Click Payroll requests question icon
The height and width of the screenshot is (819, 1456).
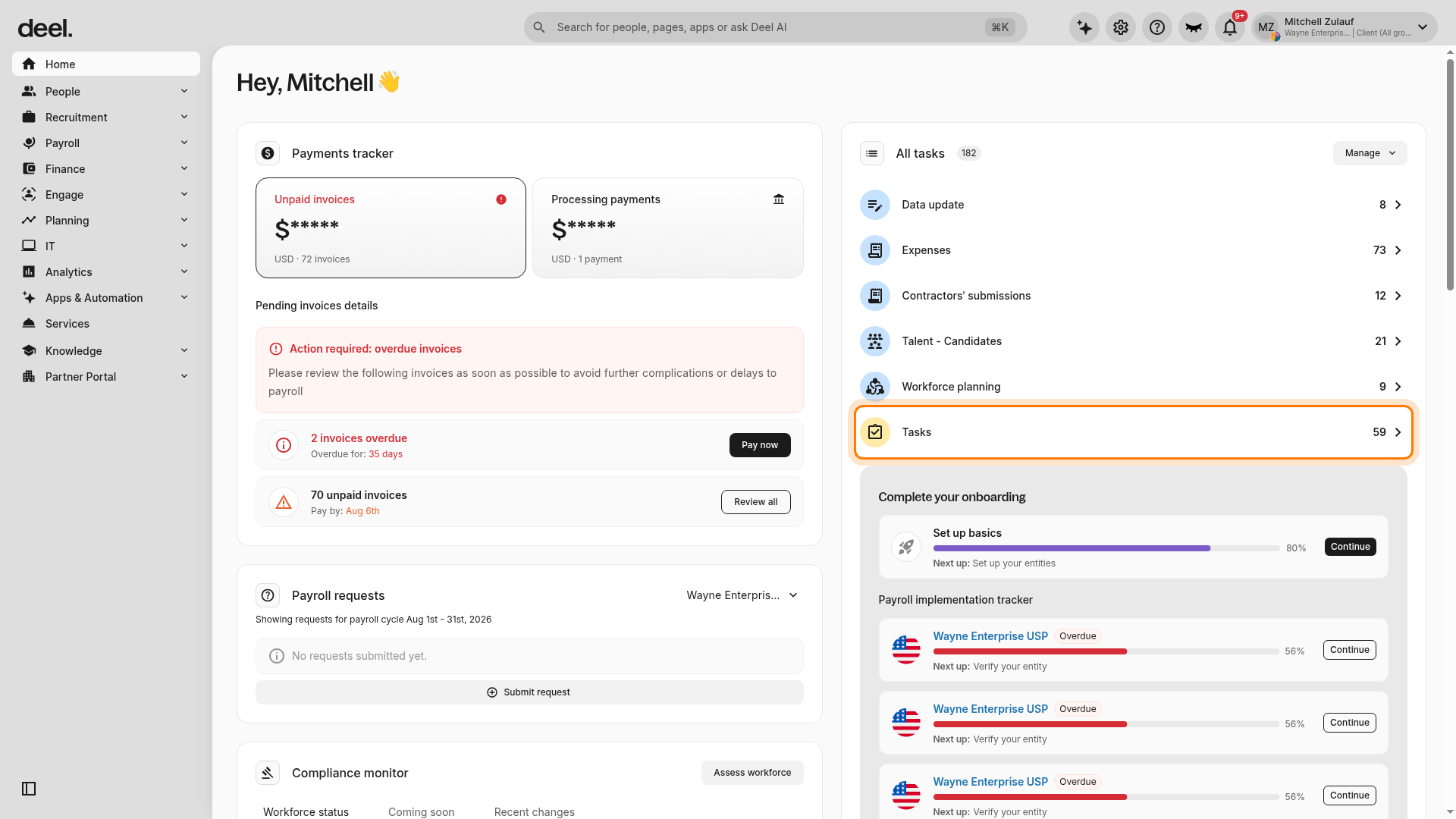point(268,595)
